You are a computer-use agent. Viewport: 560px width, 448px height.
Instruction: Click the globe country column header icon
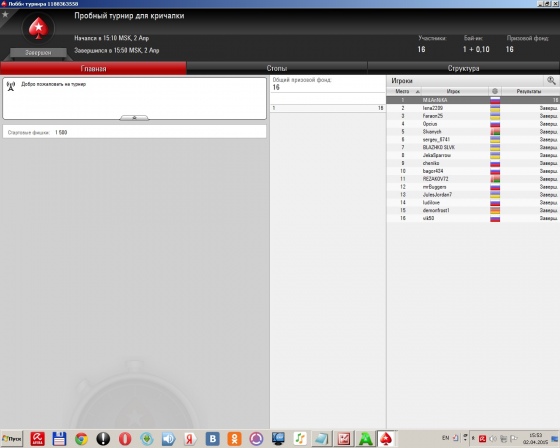click(x=495, y=91)
